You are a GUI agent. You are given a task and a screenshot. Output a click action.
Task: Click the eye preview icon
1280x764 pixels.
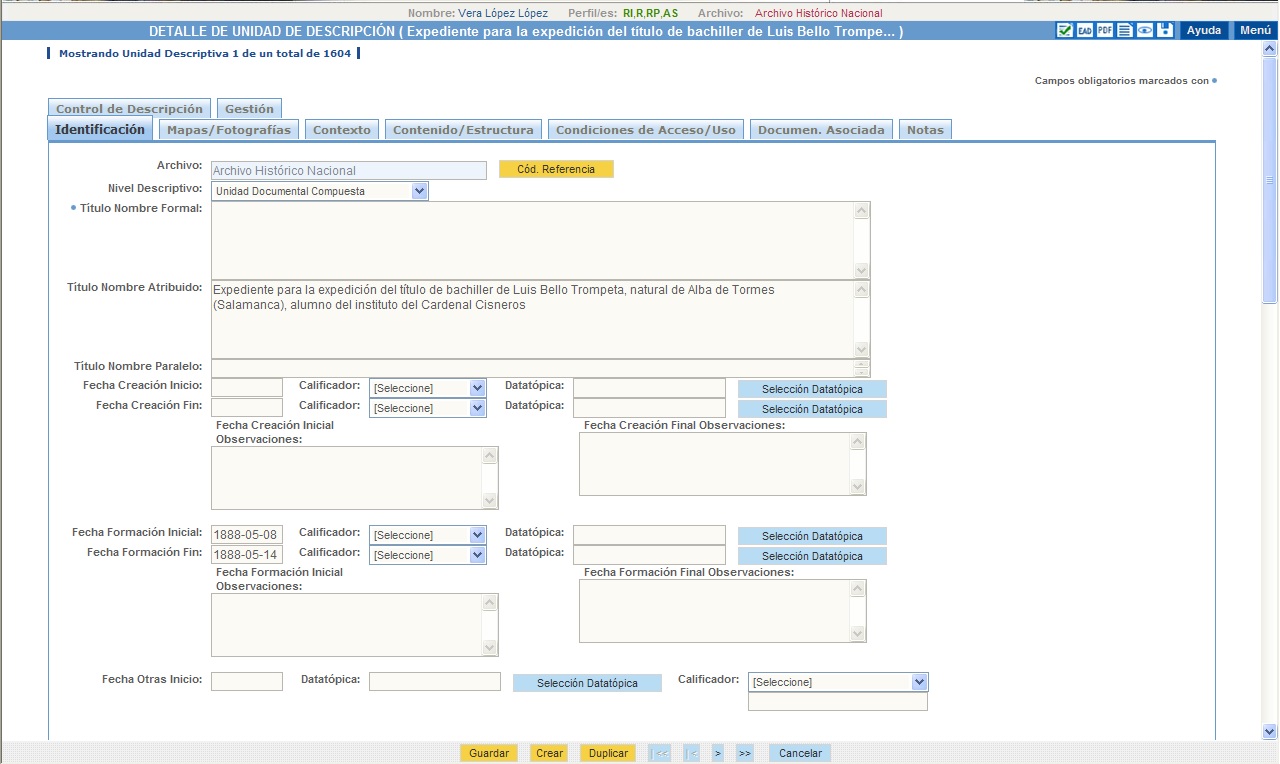[1145, 30]
